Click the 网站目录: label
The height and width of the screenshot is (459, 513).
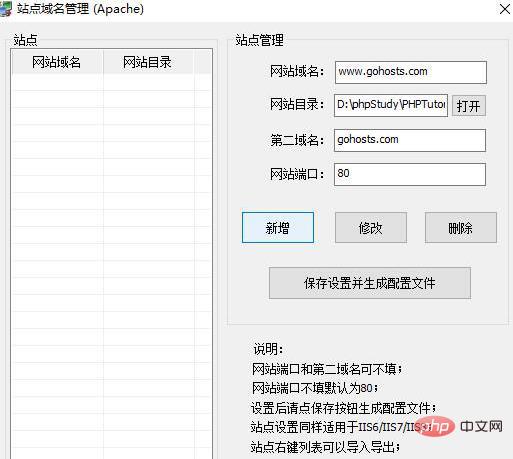coord(297,105)
